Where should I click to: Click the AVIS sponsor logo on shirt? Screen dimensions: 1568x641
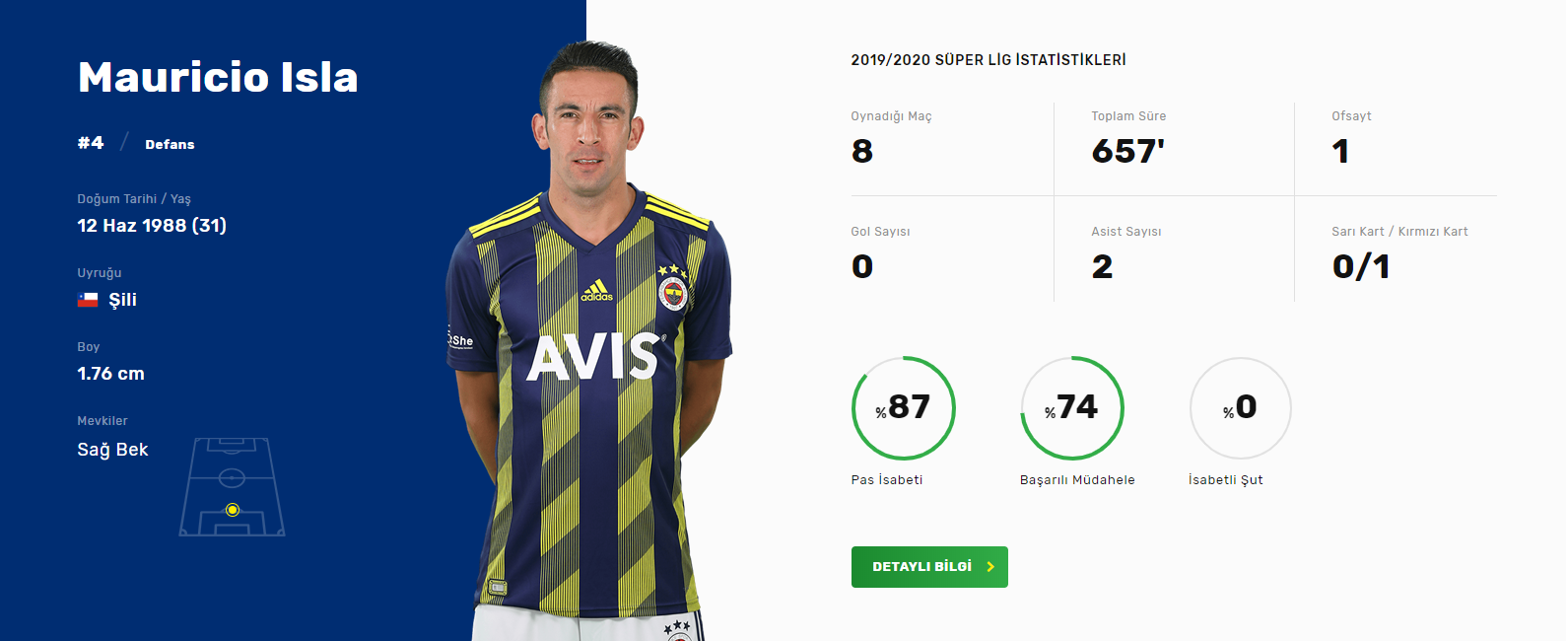pyautogui.click(x=593, y=357)
